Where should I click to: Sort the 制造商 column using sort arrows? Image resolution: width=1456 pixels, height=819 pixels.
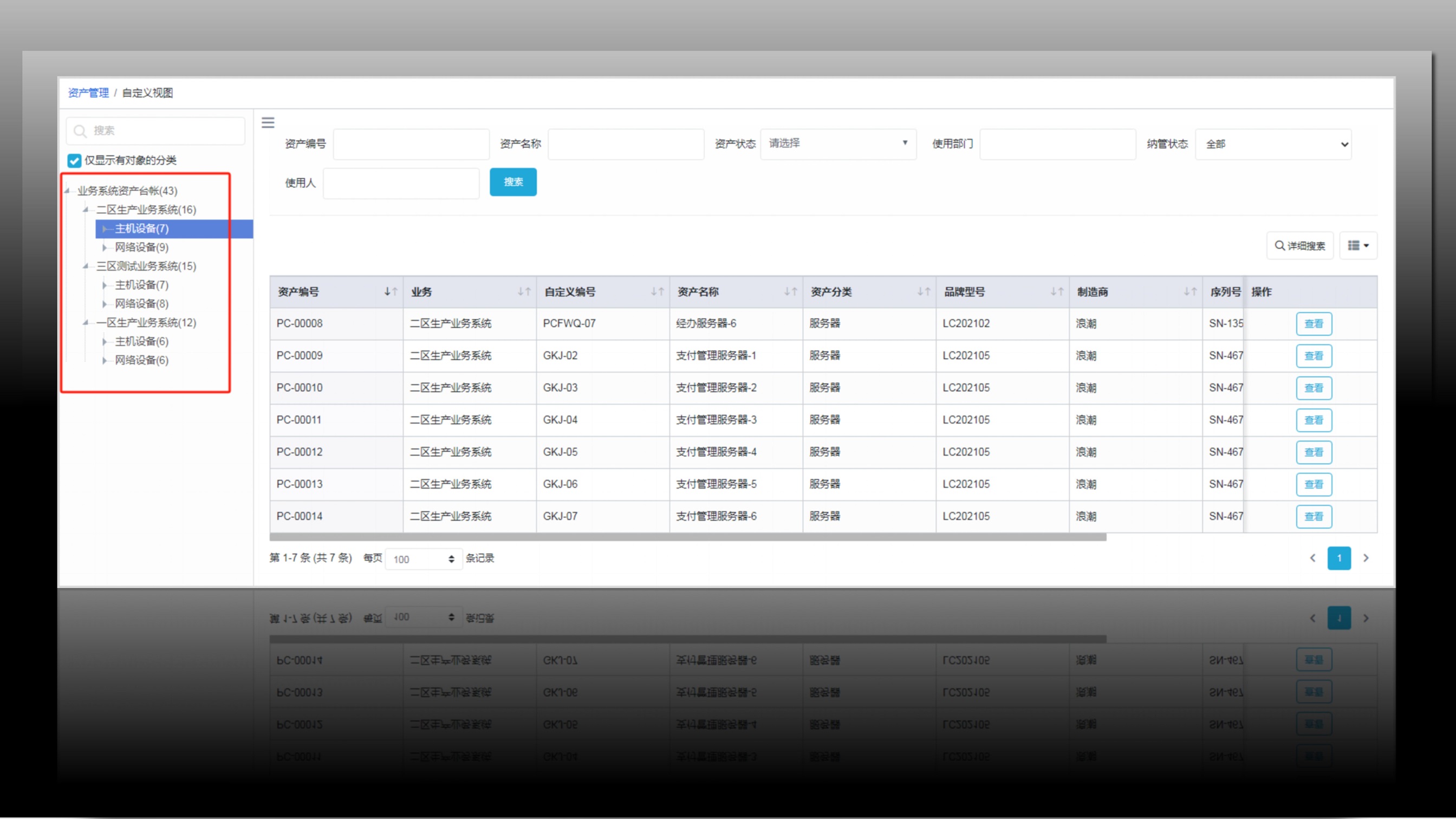click(x=1190, y=291)
